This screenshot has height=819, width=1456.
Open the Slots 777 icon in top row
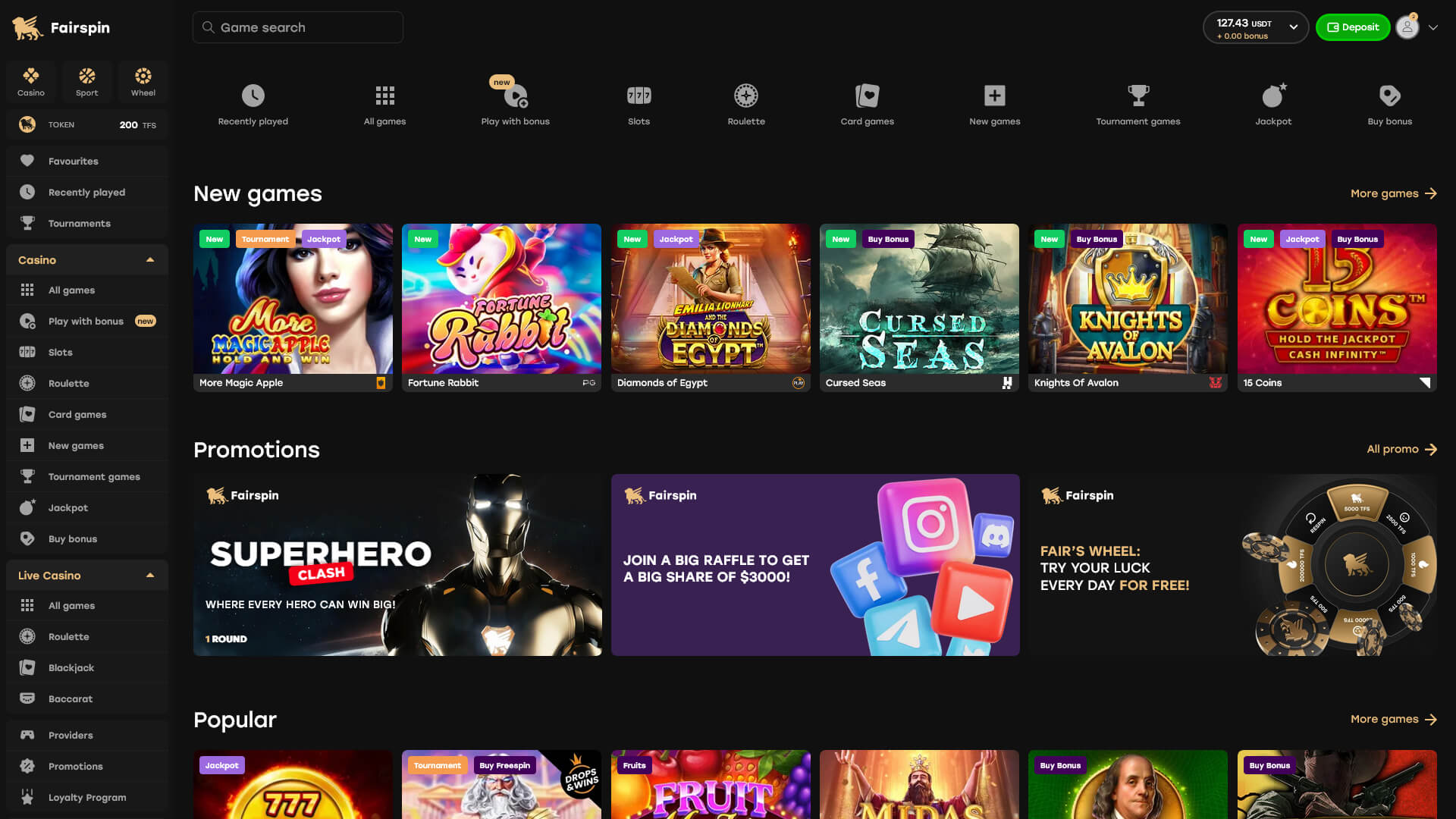[639, 96]
